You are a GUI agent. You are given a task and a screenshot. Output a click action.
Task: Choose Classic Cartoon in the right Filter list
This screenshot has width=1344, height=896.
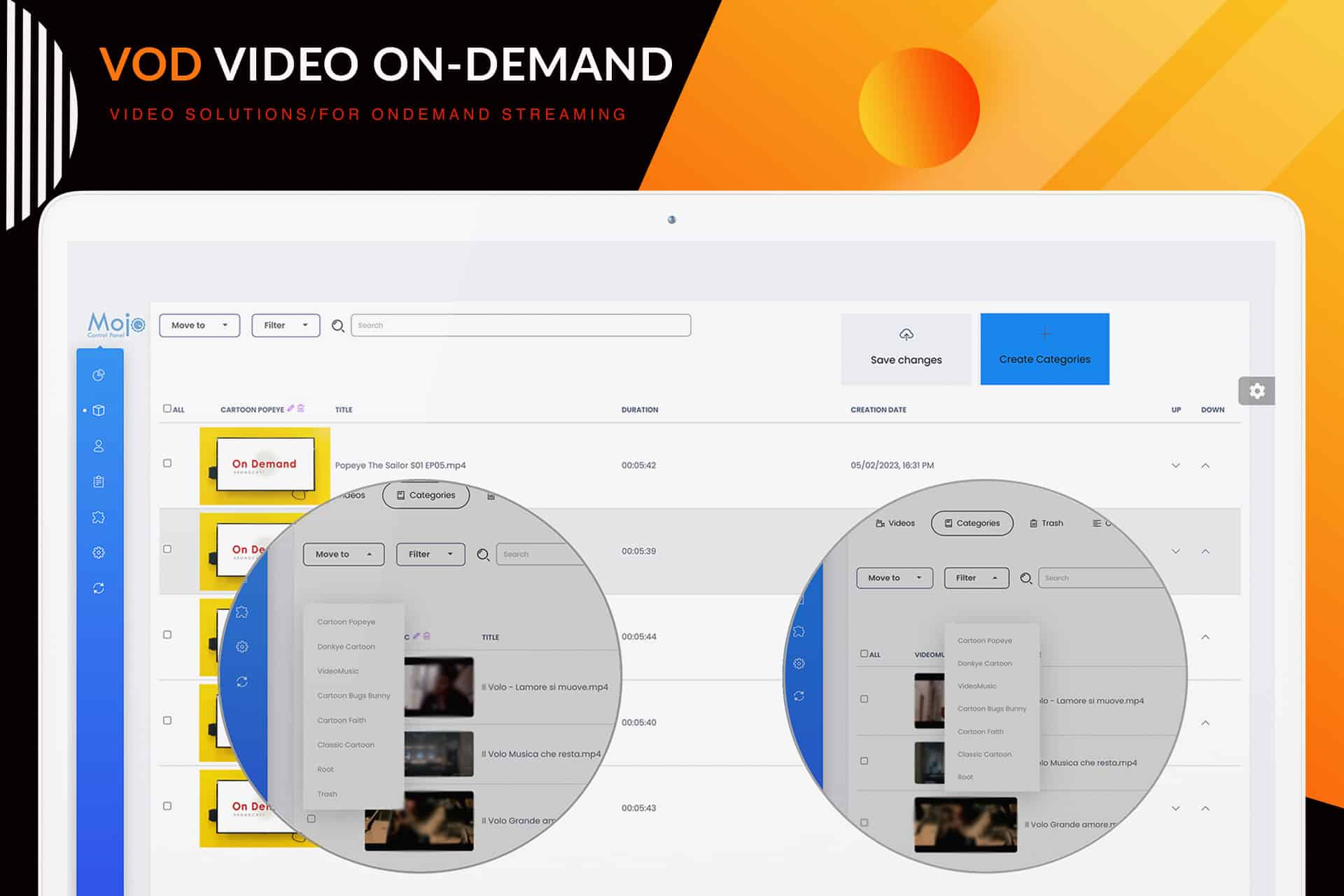pos(984,755)
